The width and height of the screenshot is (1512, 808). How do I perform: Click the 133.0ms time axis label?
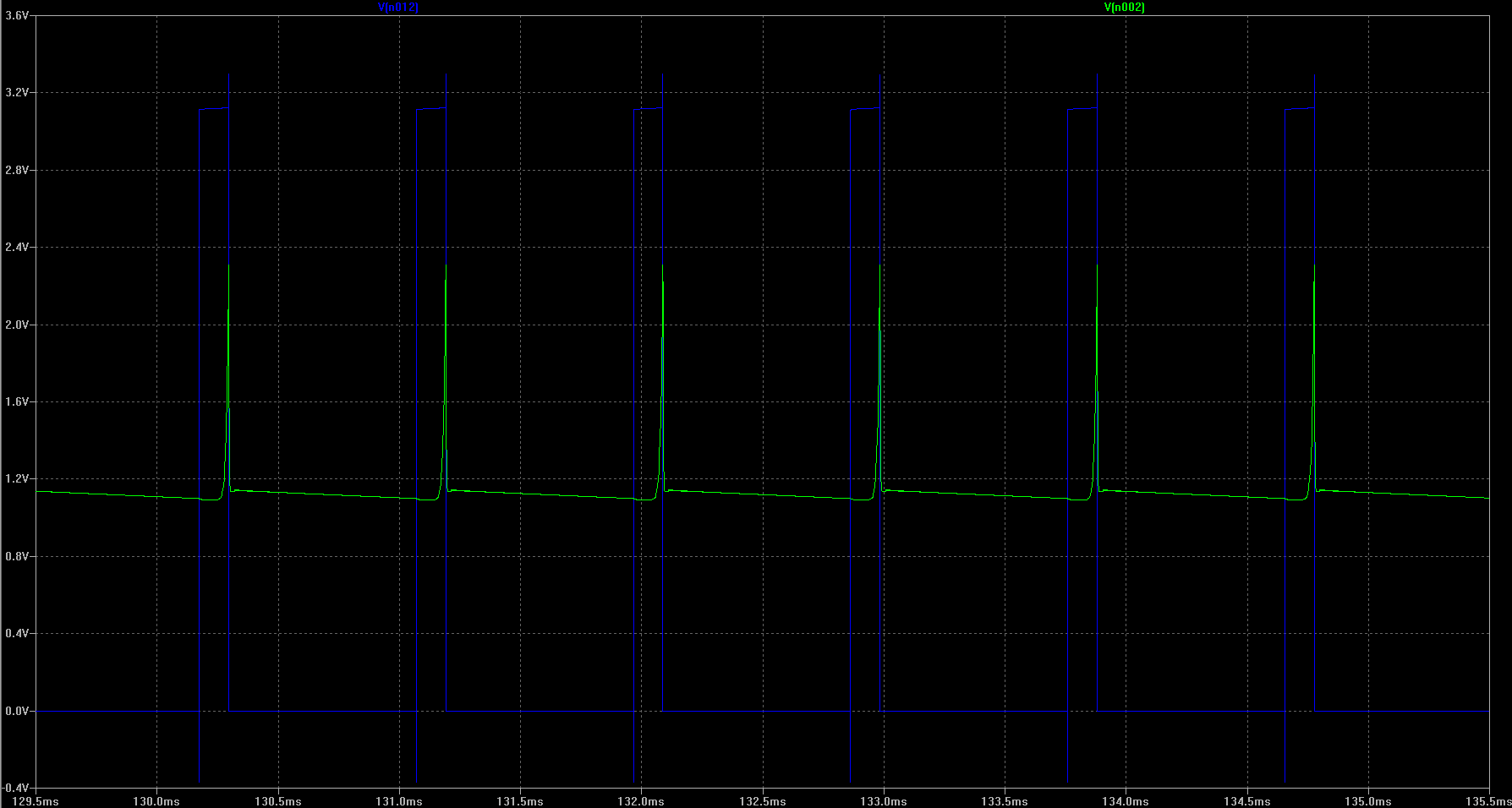point(884,801)
